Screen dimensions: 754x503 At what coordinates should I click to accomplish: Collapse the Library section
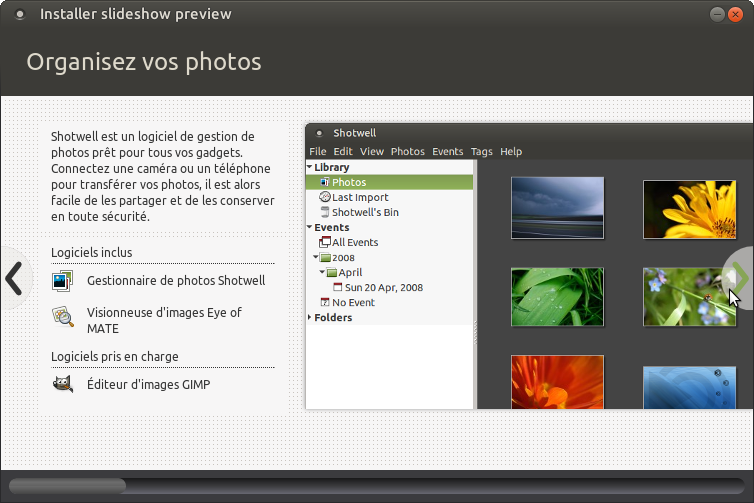click(310, 166)
